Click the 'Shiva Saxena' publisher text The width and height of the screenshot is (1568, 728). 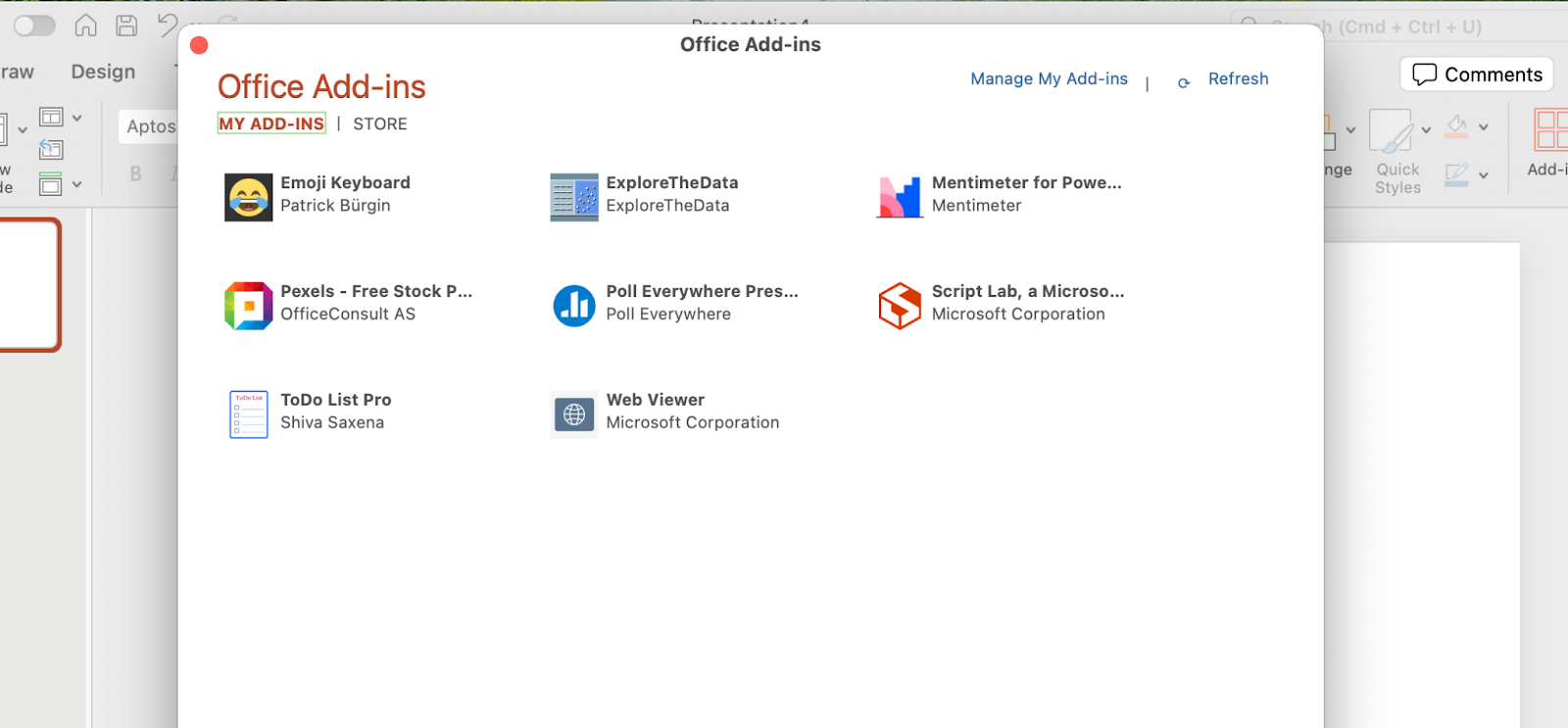coord(332,422)
